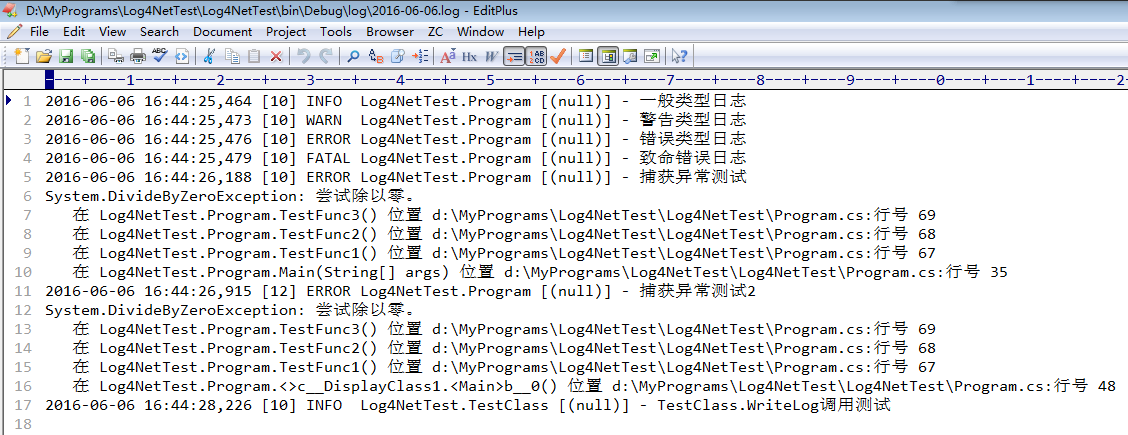Show the document selector icon
Viewport: 1128px width, 435px height.
click(586, 56)
